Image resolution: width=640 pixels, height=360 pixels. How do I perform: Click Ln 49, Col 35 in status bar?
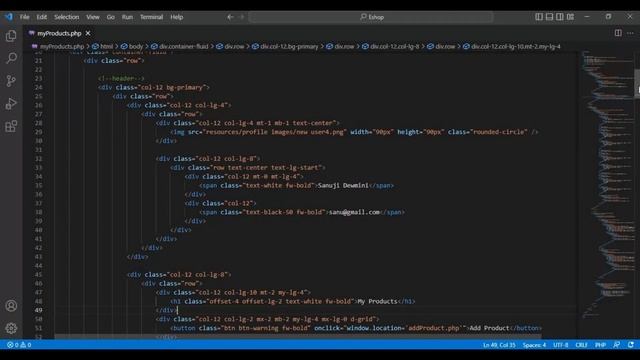499,345
